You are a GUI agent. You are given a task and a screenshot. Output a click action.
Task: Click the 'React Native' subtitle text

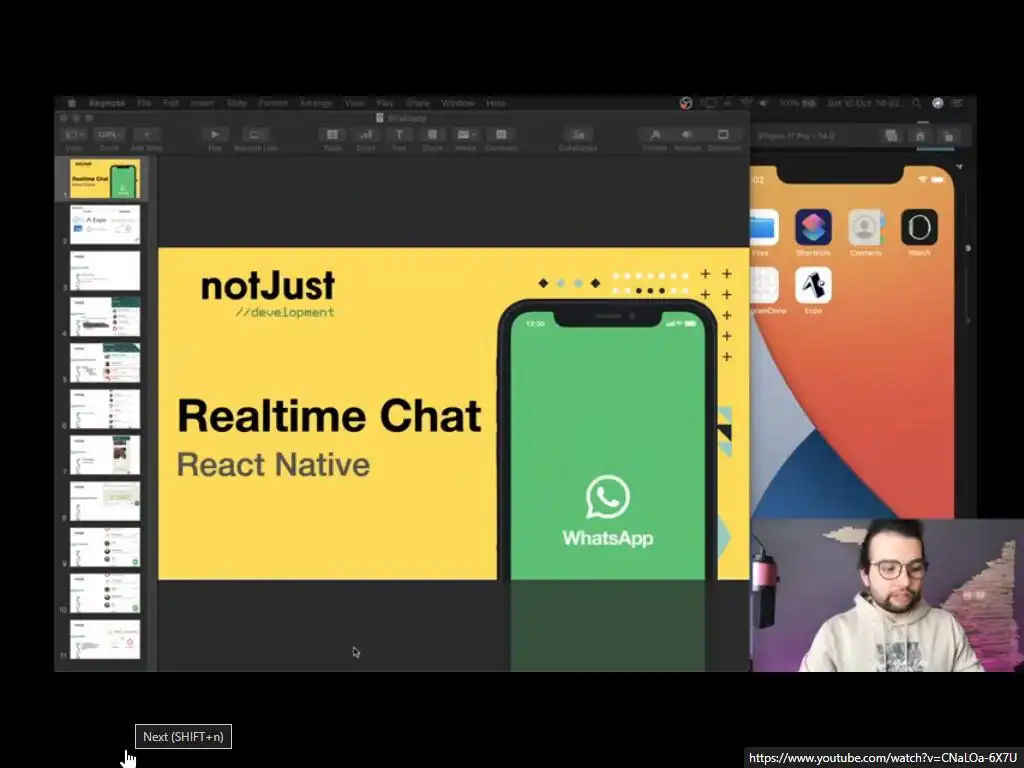point(274,465)
